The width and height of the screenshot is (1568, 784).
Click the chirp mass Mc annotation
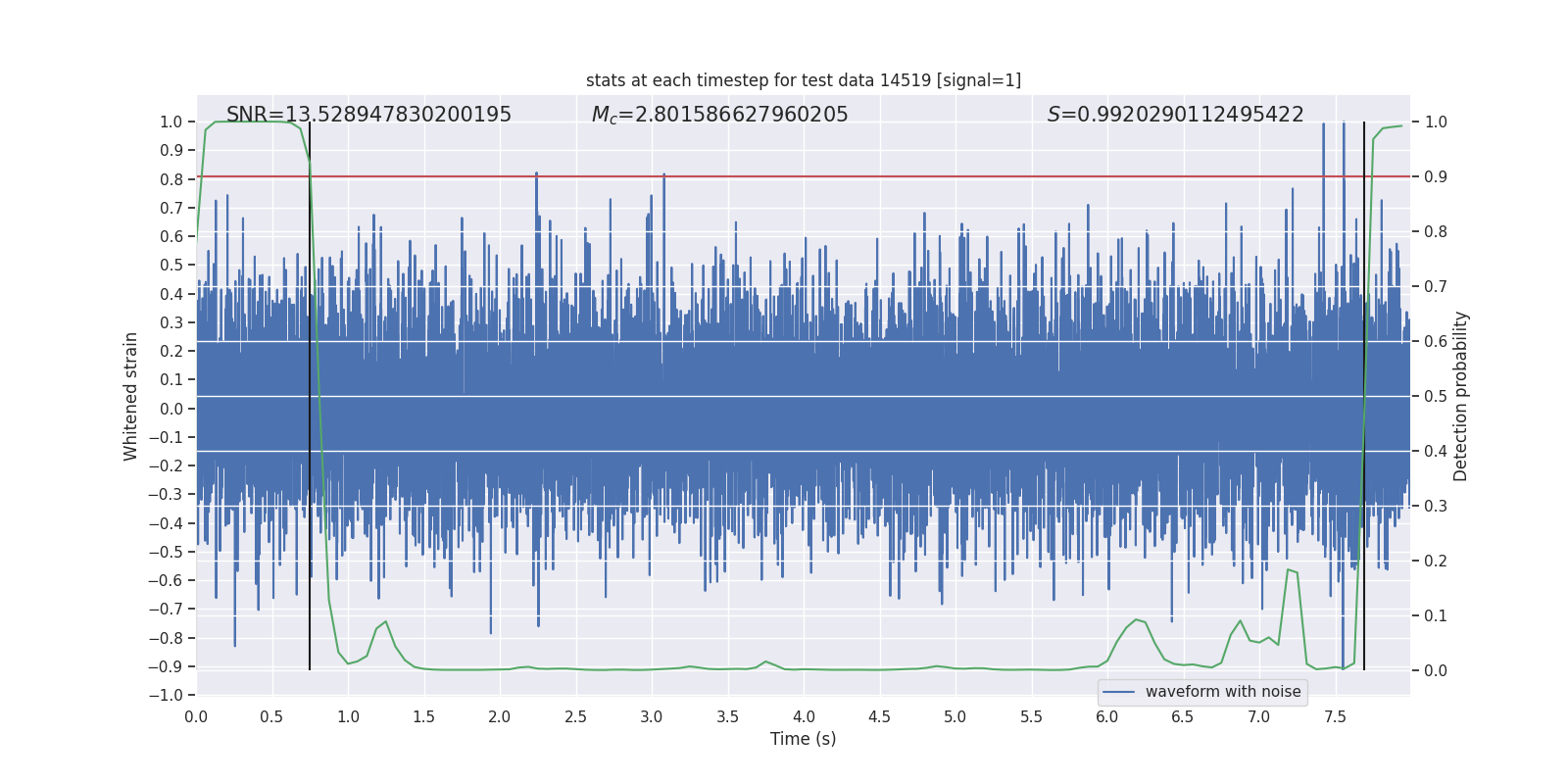pos(719,115)
